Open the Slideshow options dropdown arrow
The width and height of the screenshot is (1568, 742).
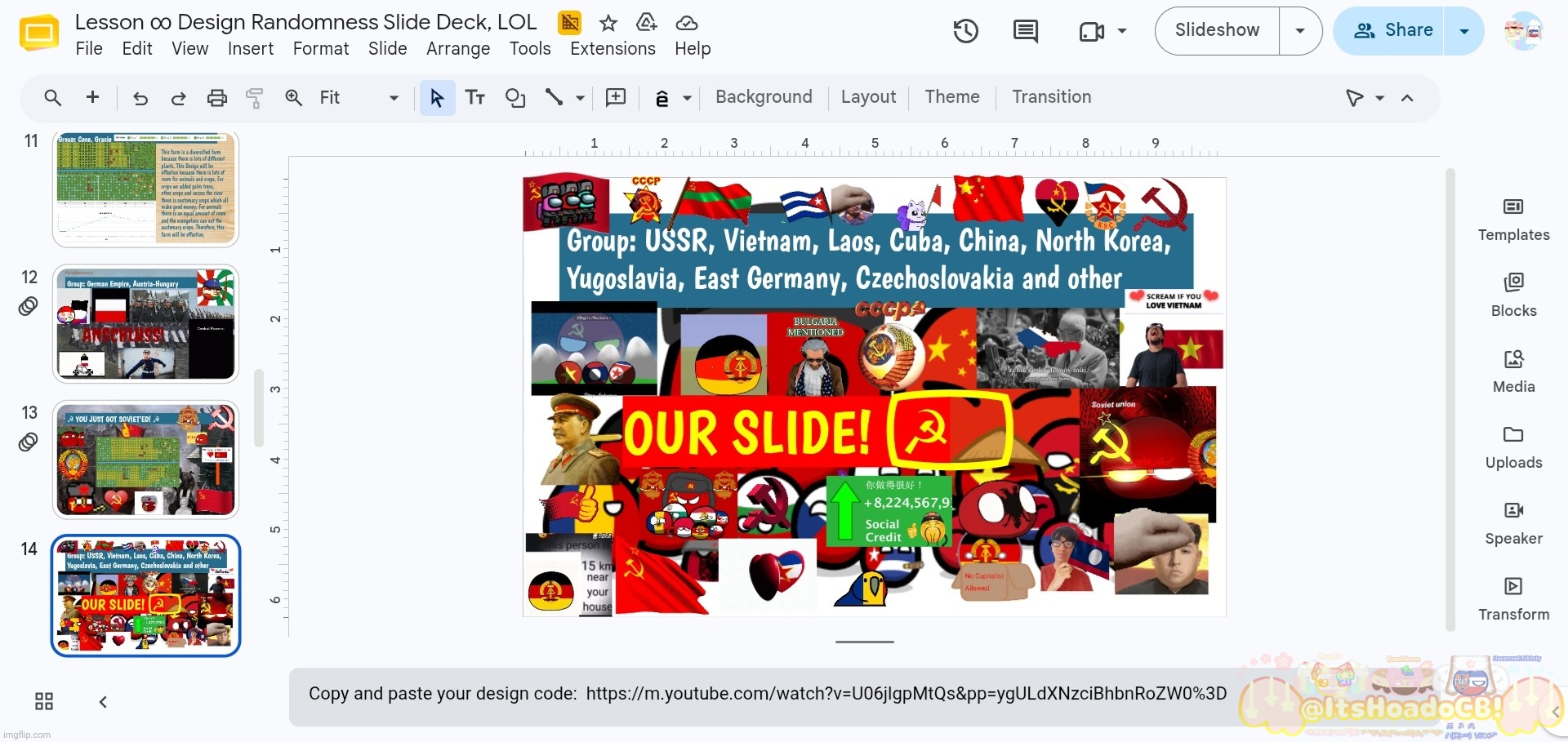click(1300, 31)
